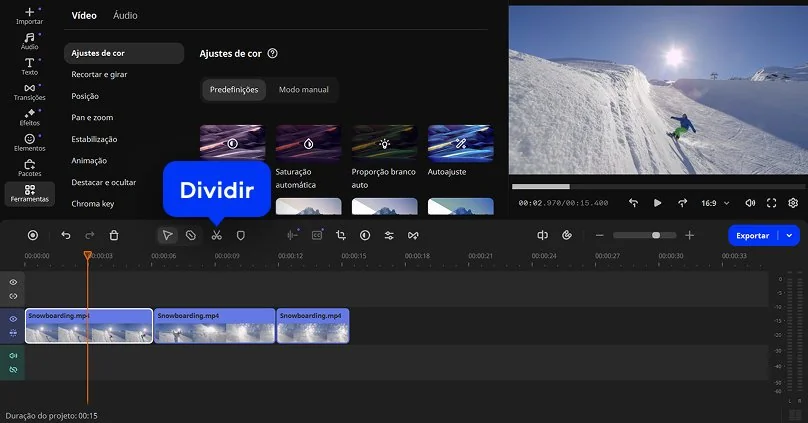808x423 pixels.
Task: Open the 16:9 aspect ratio dropdown
Action: (x=713, y=203)
